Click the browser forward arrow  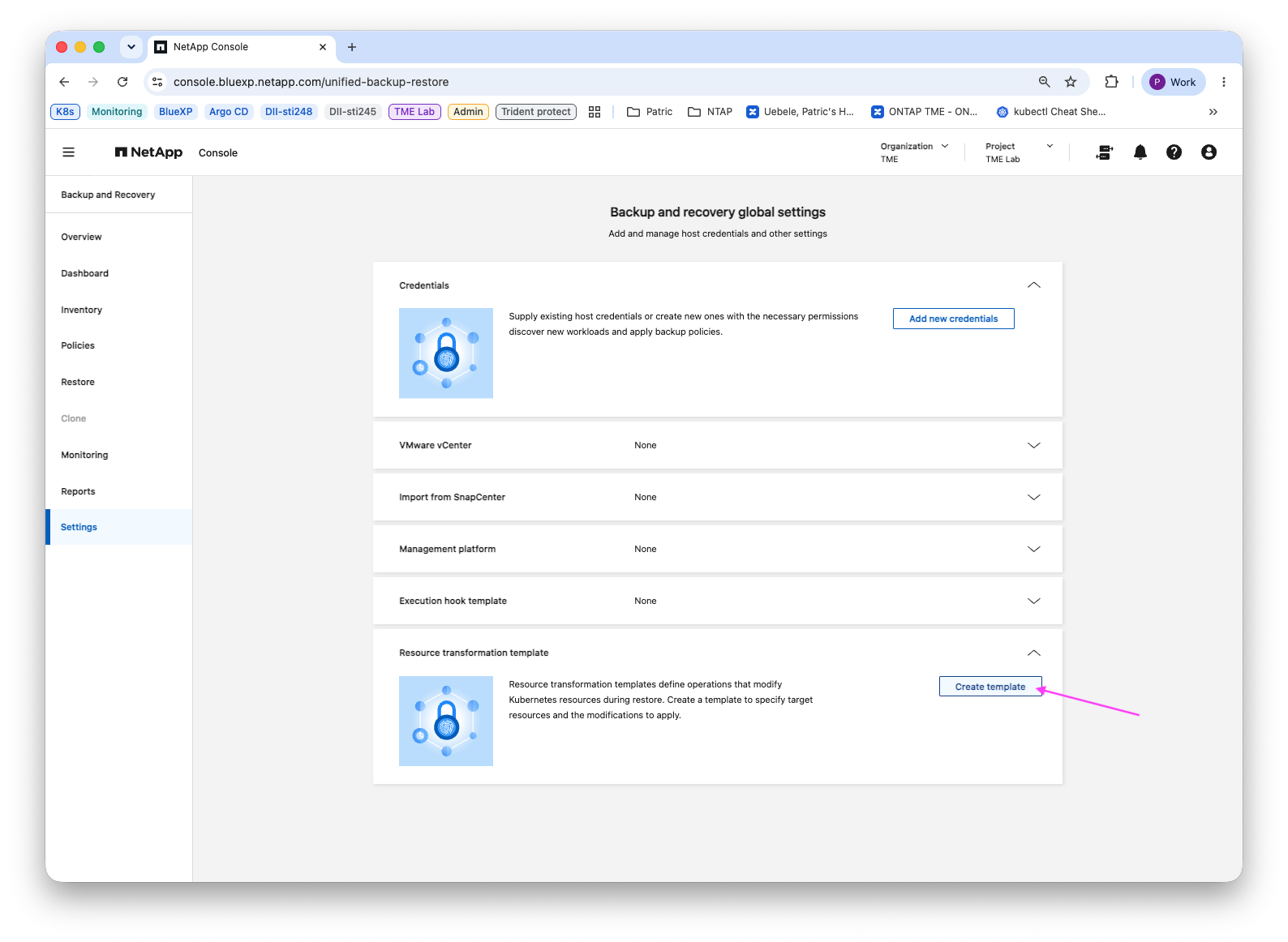click(x=93, y=82)
